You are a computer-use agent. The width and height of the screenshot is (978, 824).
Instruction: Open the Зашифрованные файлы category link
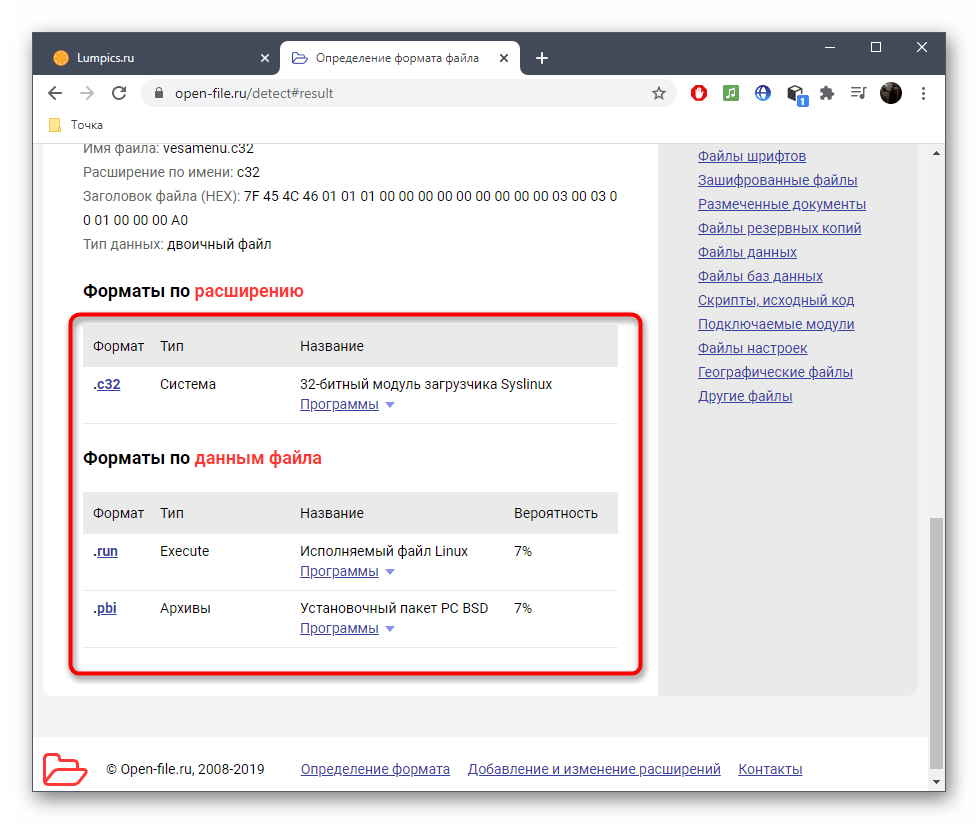tap(777, 180)
